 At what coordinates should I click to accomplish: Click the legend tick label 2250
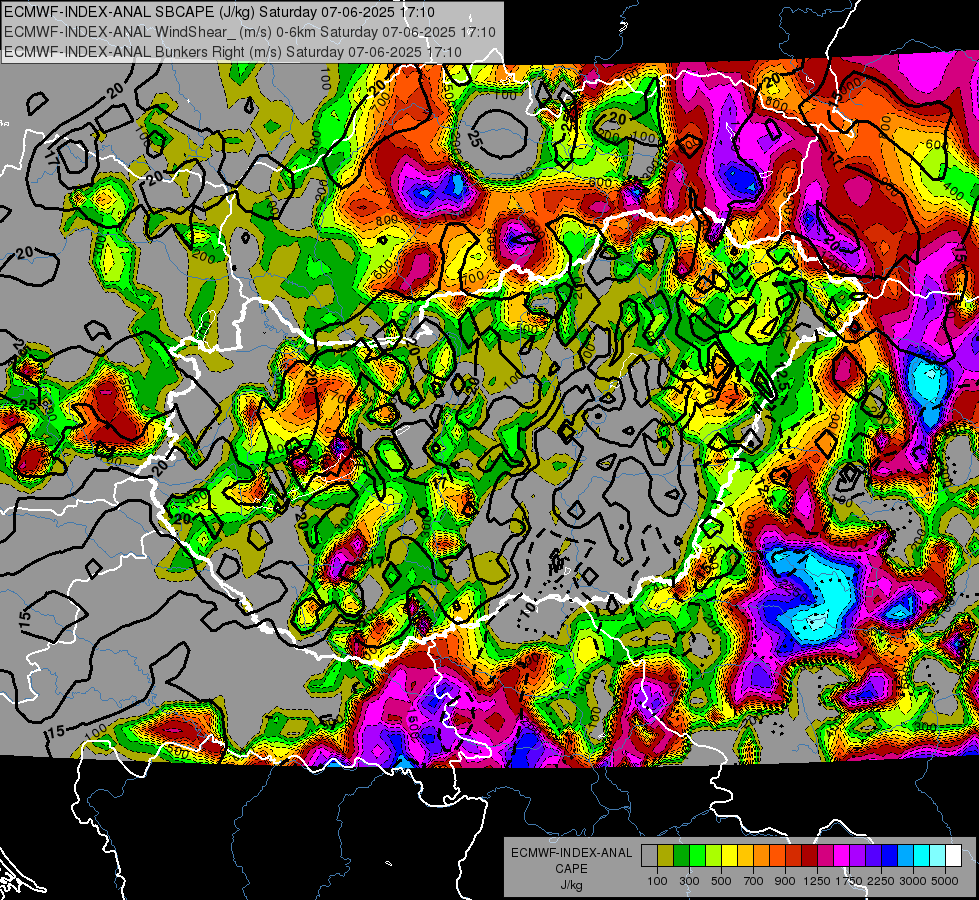(881, 881)
